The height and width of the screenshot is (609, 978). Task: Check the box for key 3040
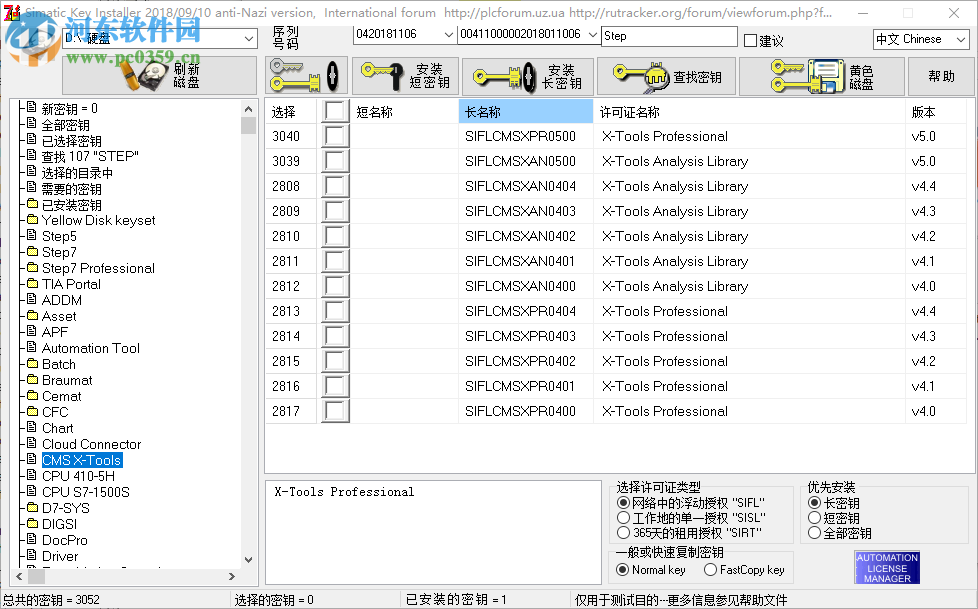pyautogui.click(x=335, y=136)
